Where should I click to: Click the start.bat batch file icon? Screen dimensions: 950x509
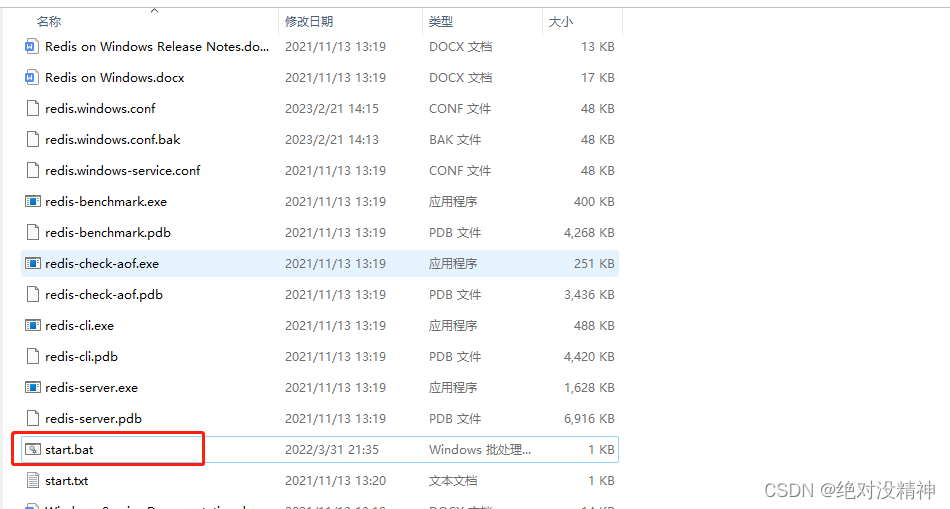click(33, 450)
